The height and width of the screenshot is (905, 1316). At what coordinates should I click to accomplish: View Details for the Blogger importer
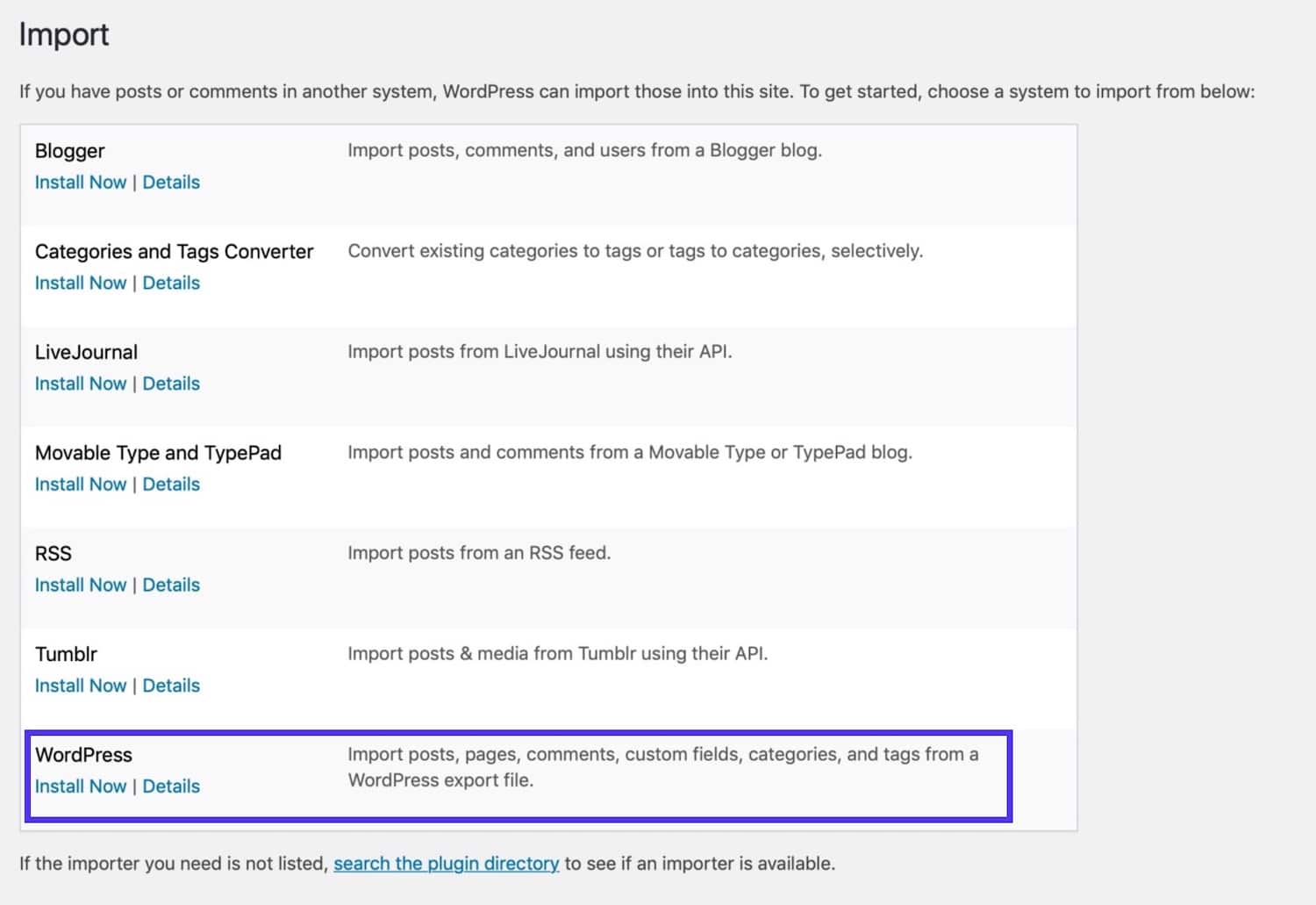[171, 182]
